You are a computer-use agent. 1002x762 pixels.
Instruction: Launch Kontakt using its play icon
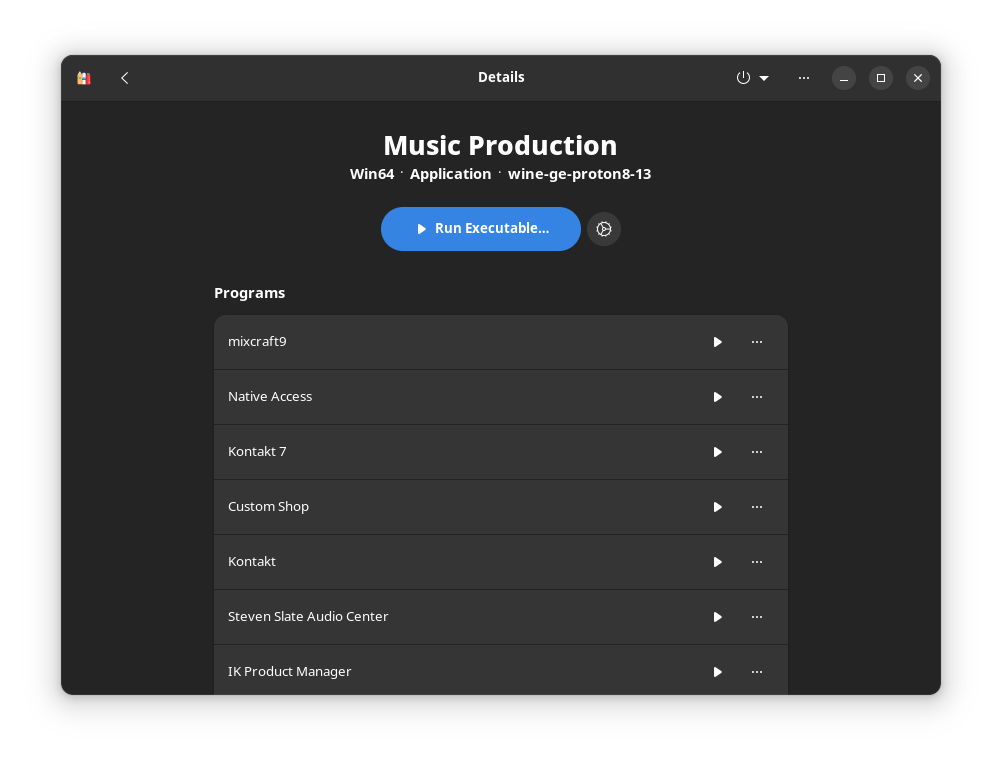717,562
